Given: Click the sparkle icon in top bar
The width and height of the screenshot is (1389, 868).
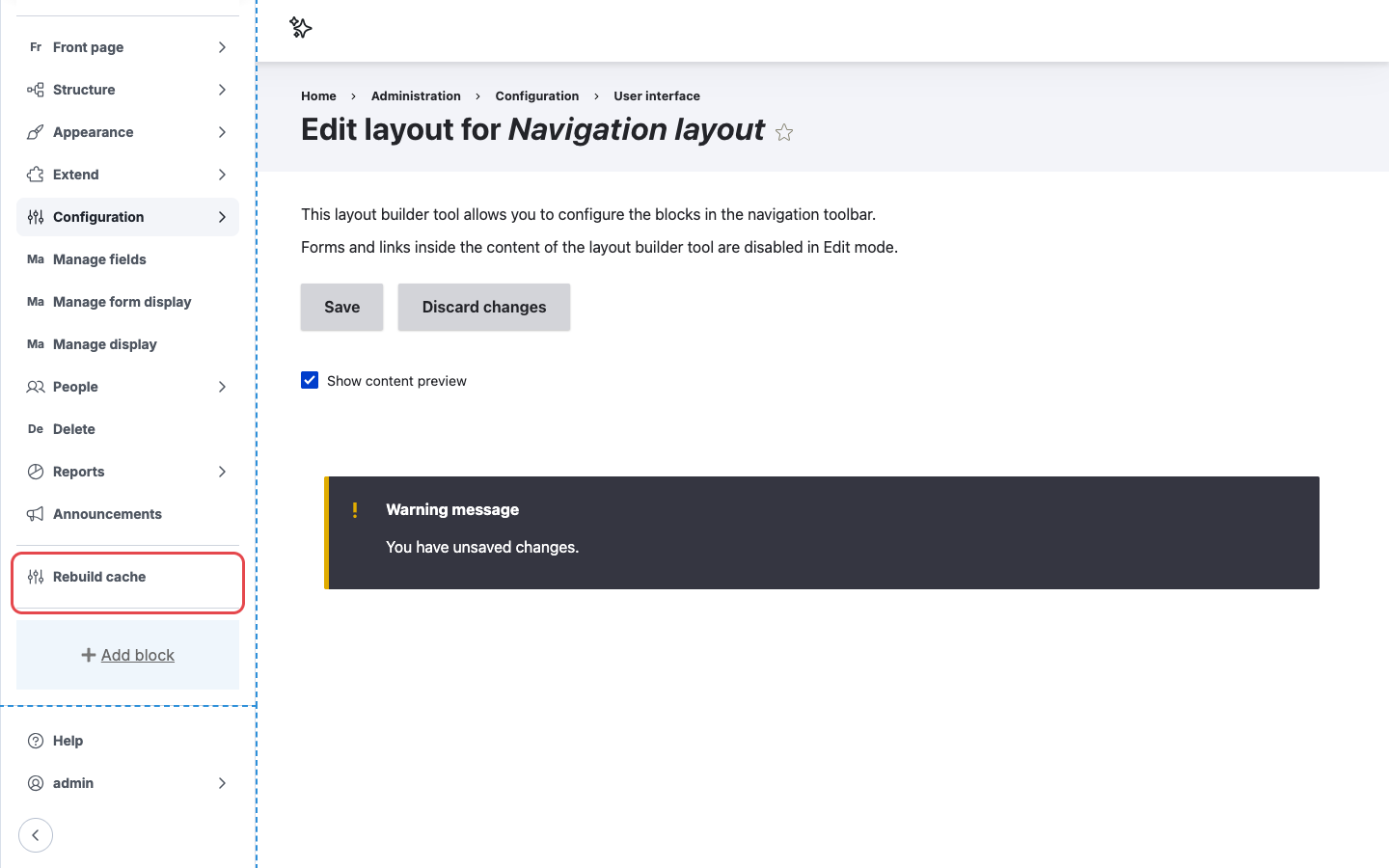Looking at the screenshot, I should [301, 28].
